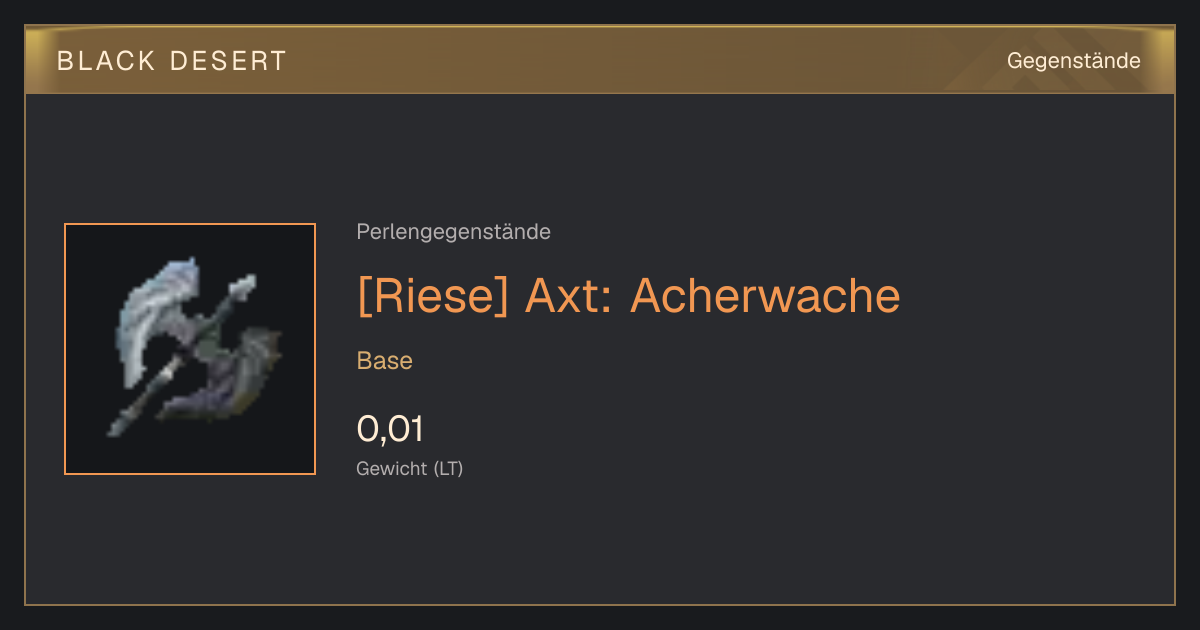Click the word Acherwache in title
The width and height of the screenshot is (1200, 630).
point(766,296)
